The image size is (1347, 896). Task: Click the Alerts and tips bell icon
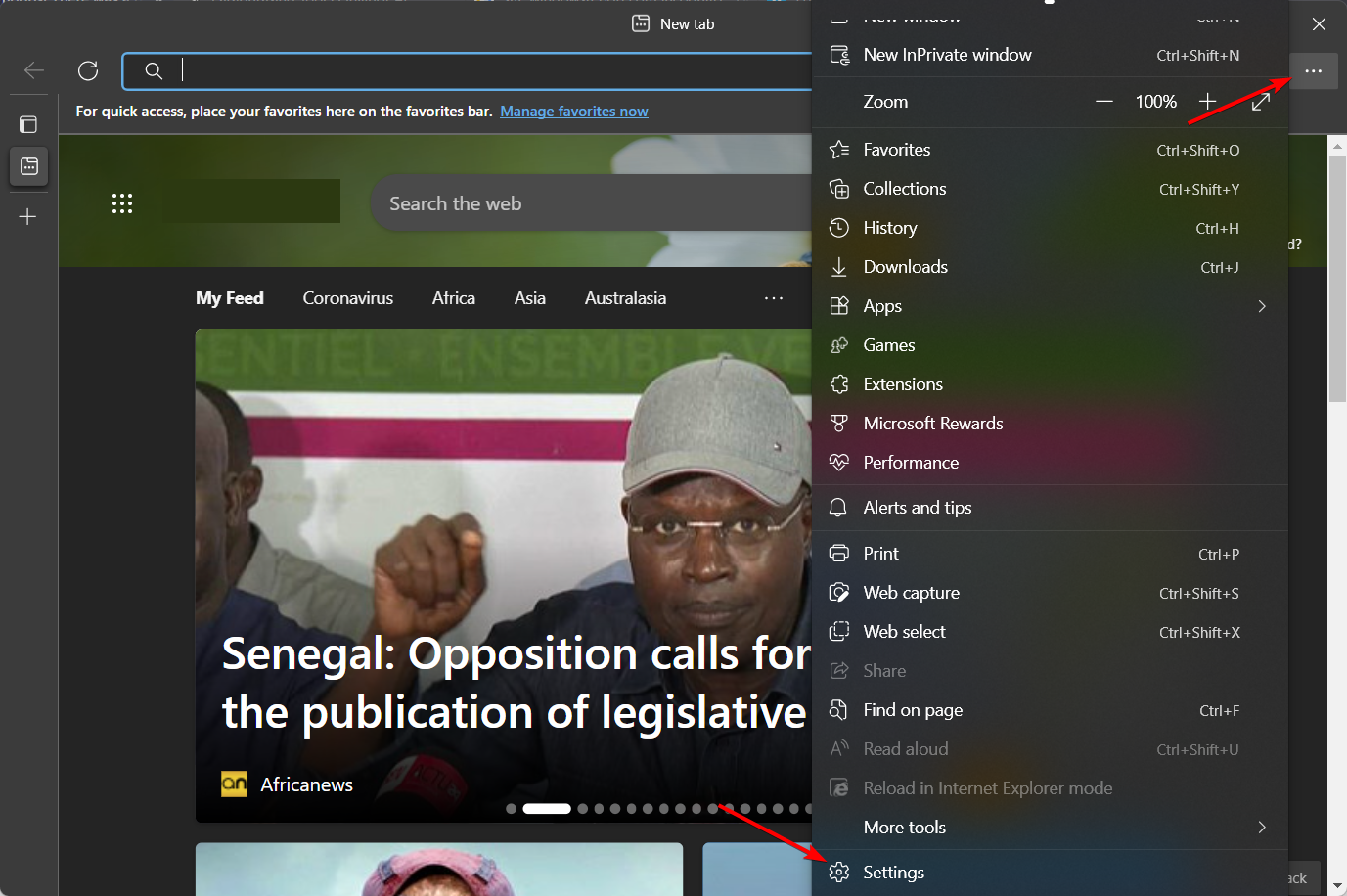839,508
